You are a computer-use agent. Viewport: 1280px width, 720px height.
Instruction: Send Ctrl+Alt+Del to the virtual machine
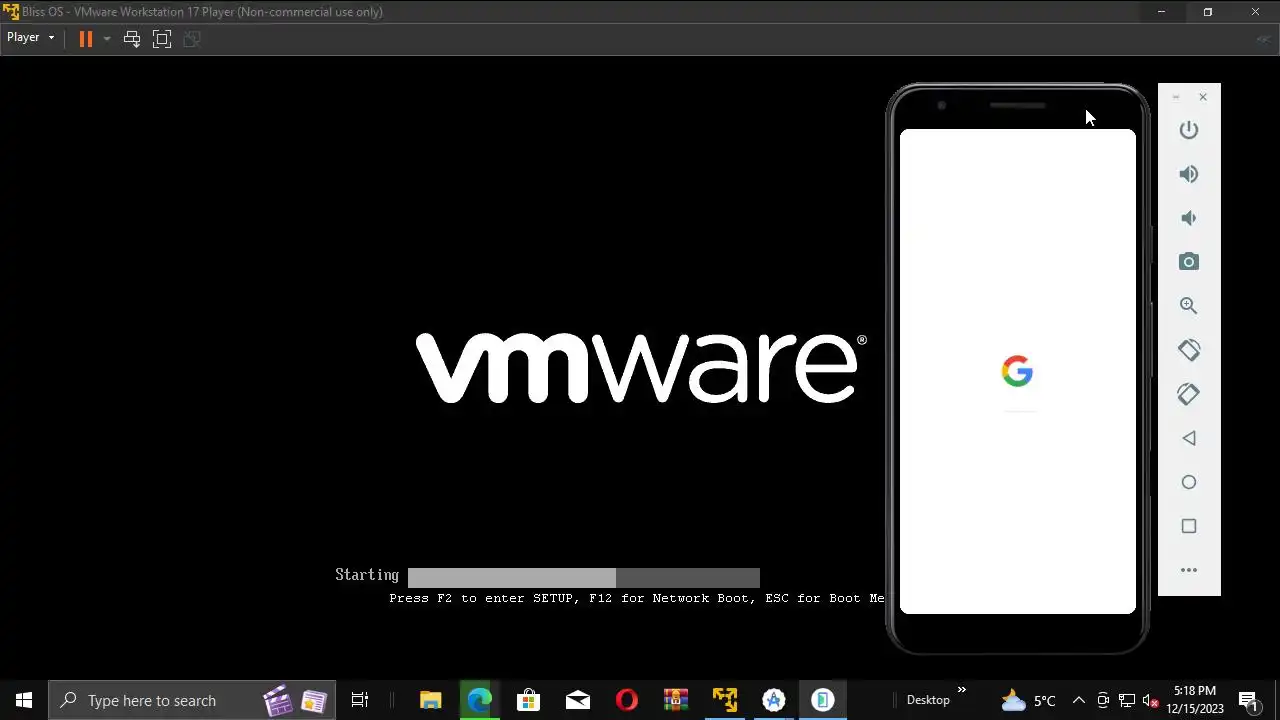click(131, 39)
